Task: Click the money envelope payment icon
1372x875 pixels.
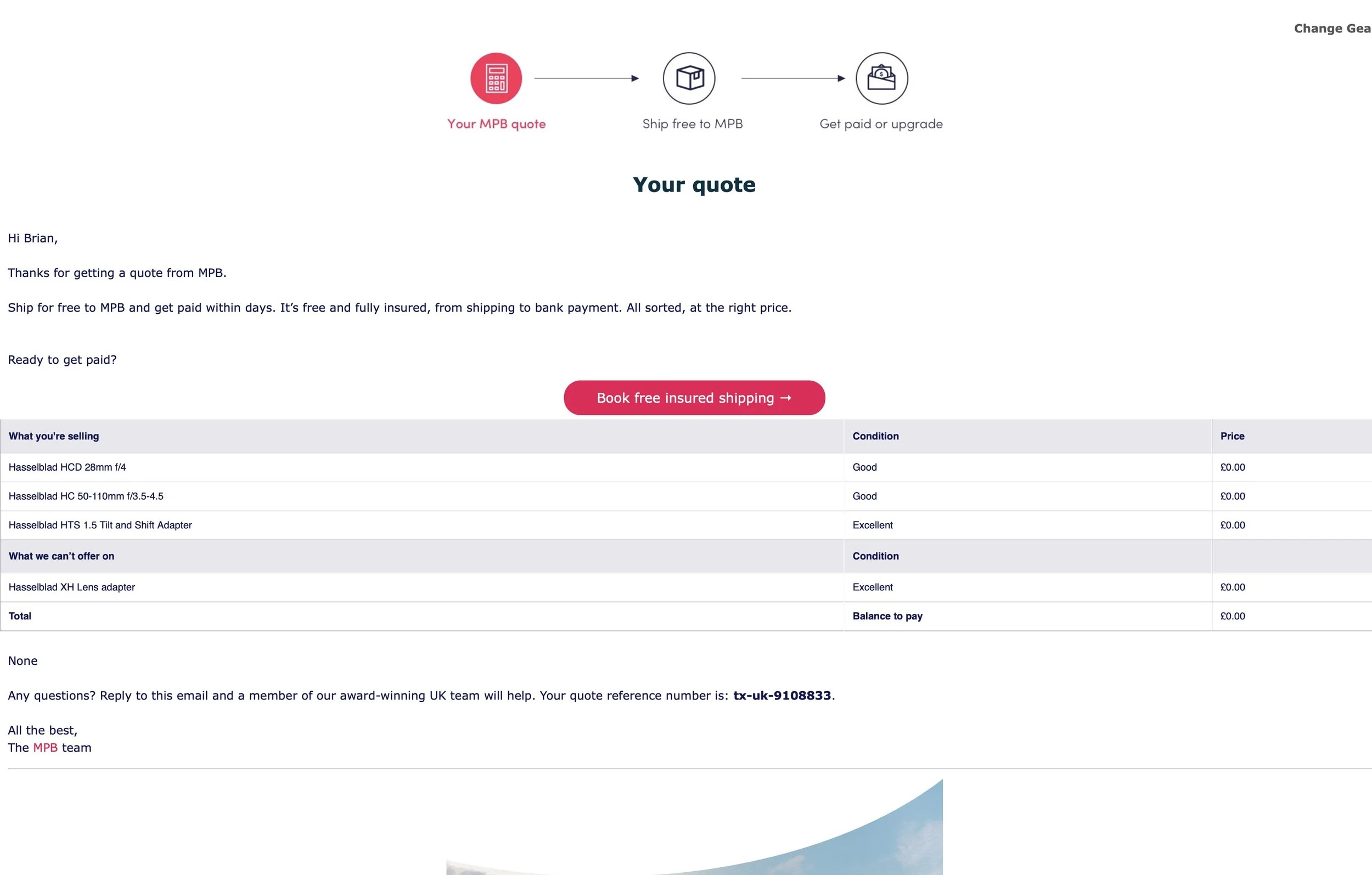Action: [x=881, y=78]
